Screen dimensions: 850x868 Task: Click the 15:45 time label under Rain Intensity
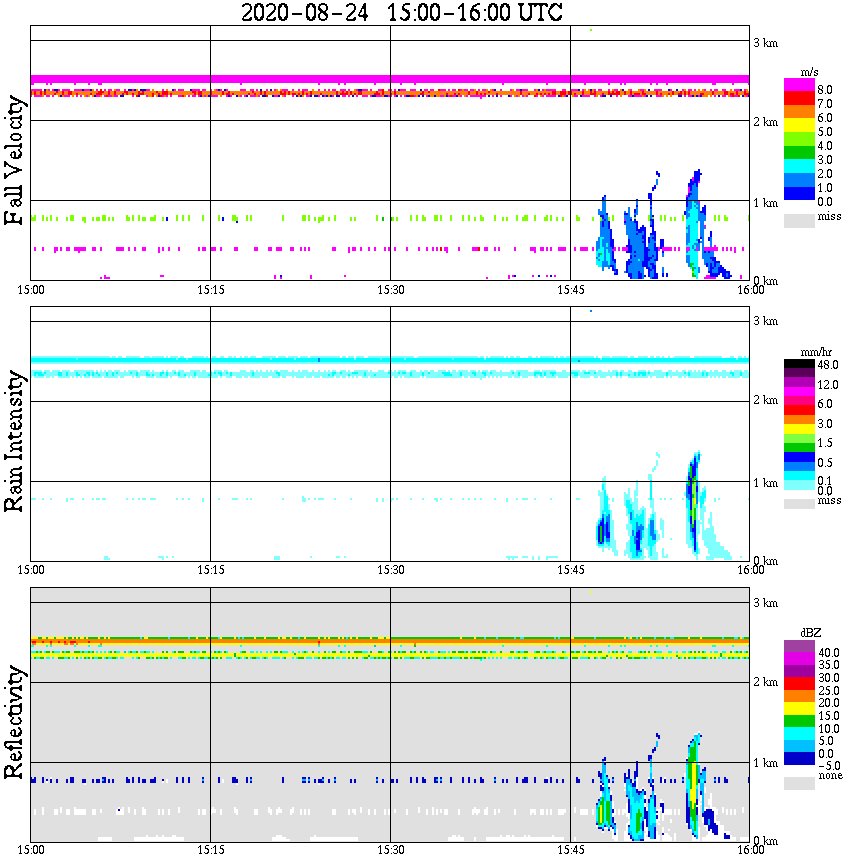[x=571, y=571]
